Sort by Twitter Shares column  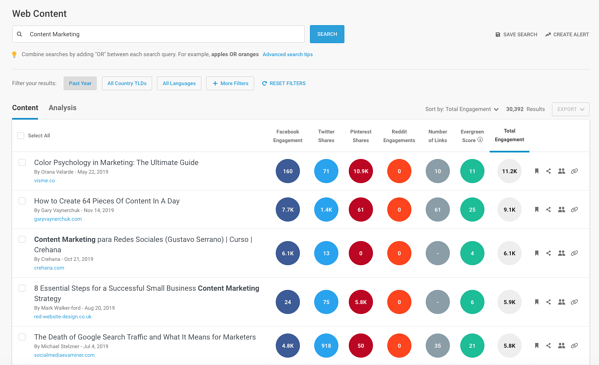point(326,136)
